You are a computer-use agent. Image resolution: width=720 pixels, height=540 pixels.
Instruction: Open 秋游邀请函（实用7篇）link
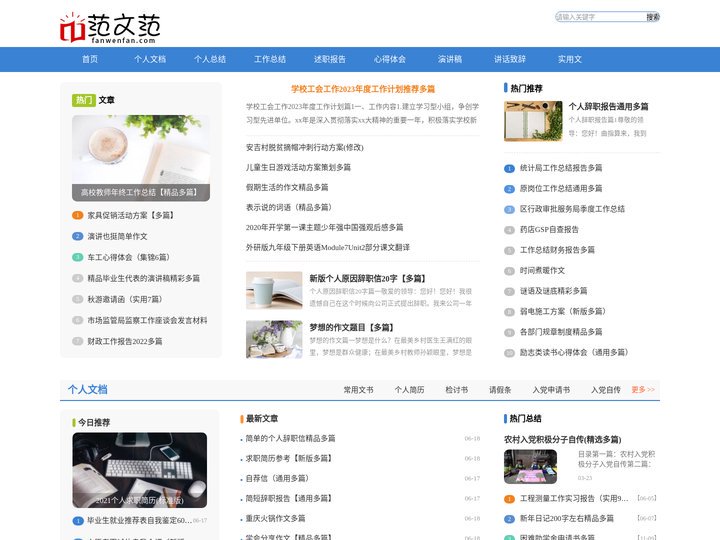(x=125, y=299)
